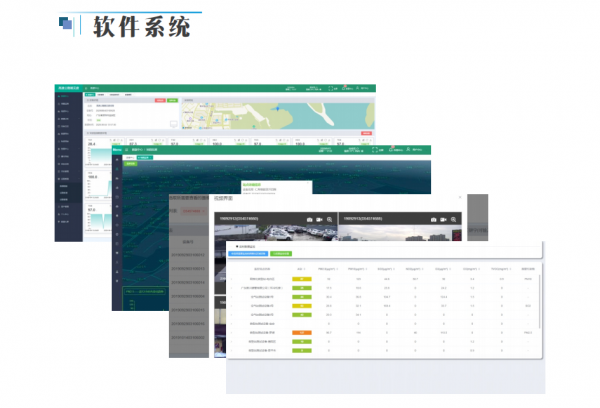Click the fullscreen icon in the top green header
600x408 pixels.
332,88
